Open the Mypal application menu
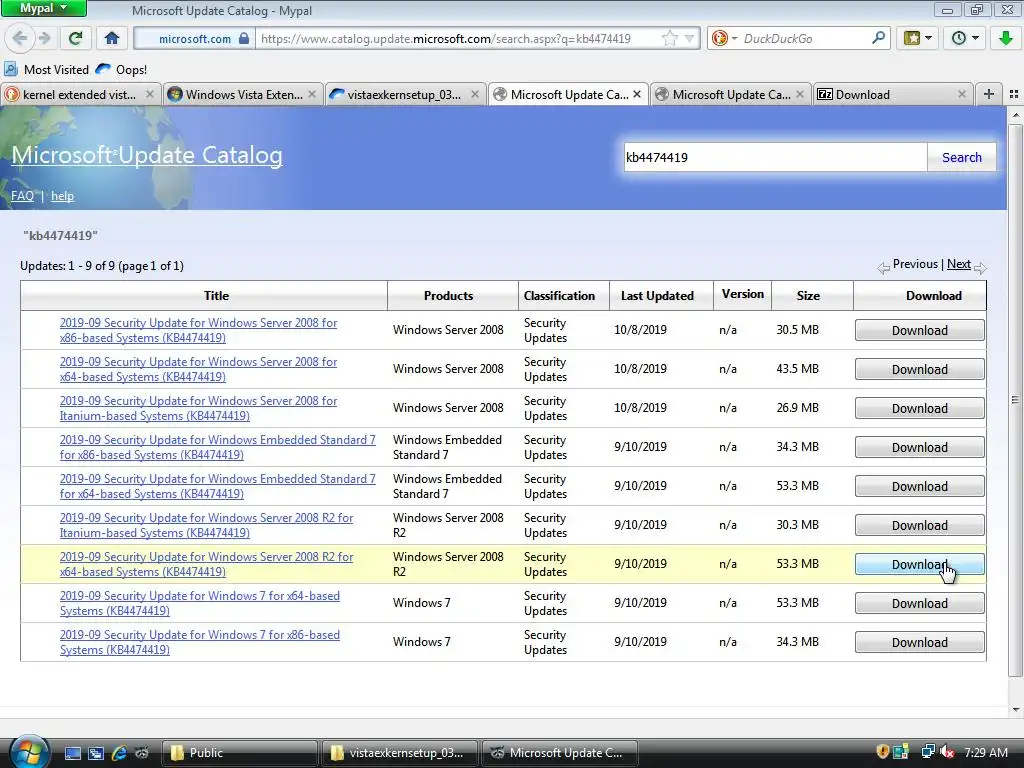The width and height of the screenshot is (1024, 768). [x=43, y=8]
